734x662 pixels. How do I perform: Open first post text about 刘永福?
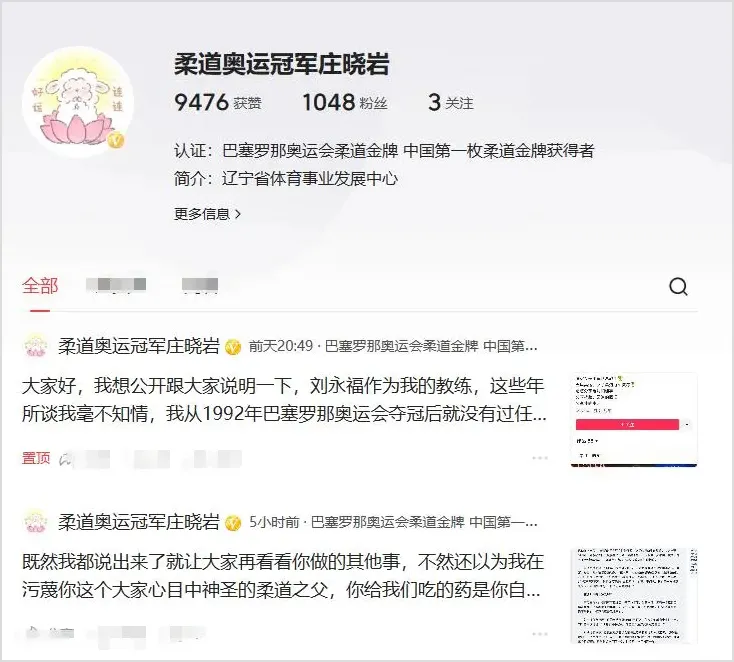click(x=284, y=399)
